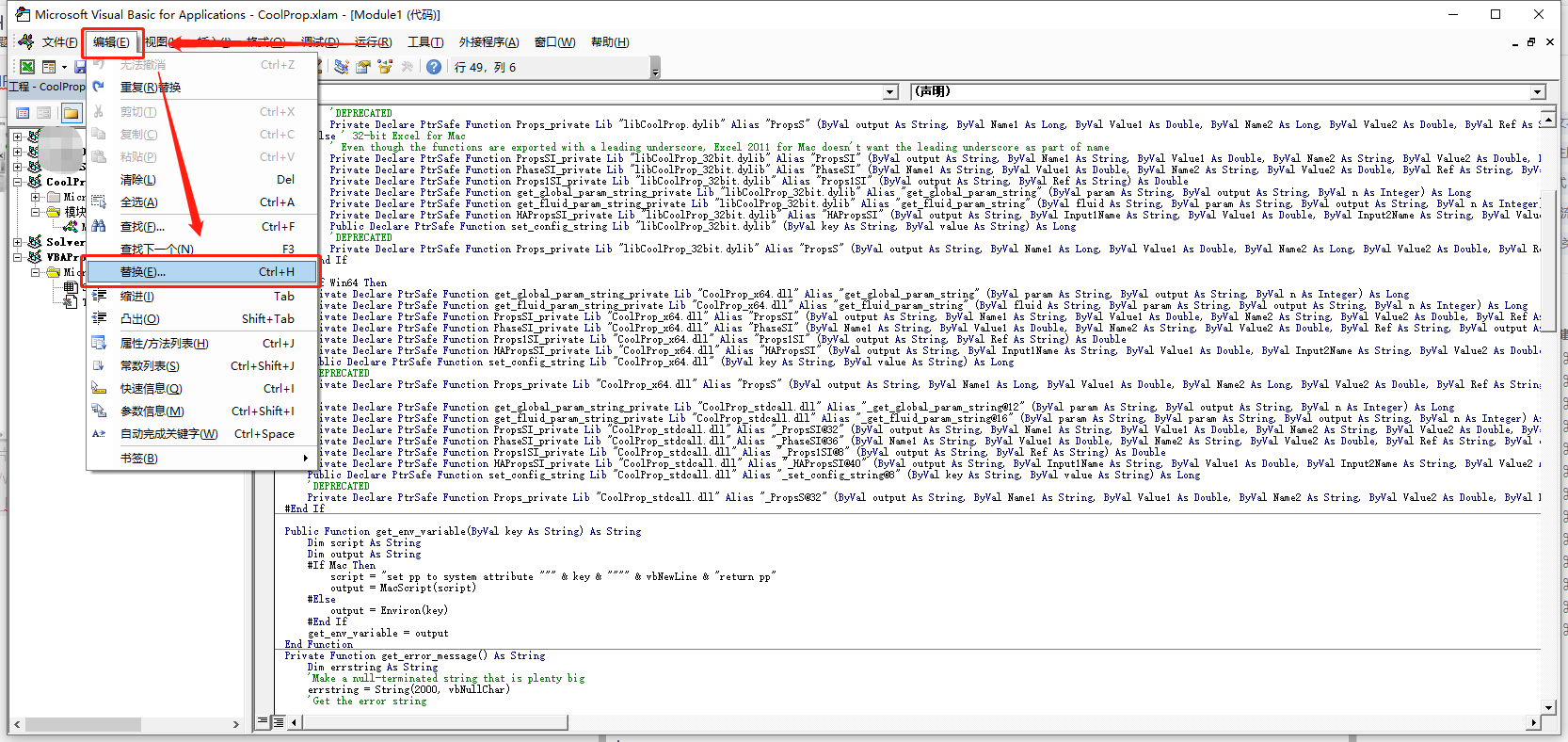This screenshot has height=742, width=1568.
Task: Select the CoolProp project in tree
Action: [65, 182]
